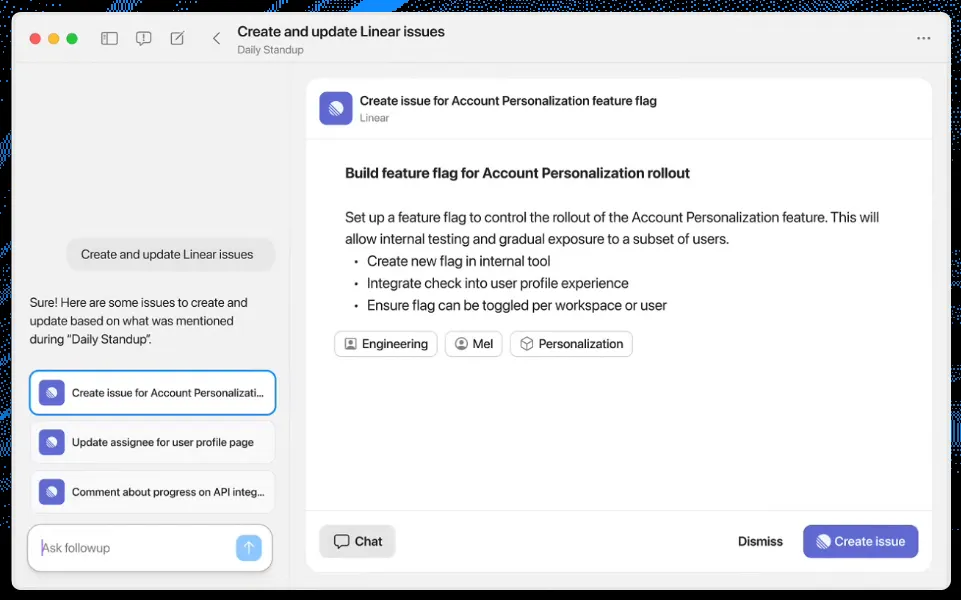Click the new note compose icon
Image resolution: width=961 pixels, height=600 pixels.
point(177,39)
